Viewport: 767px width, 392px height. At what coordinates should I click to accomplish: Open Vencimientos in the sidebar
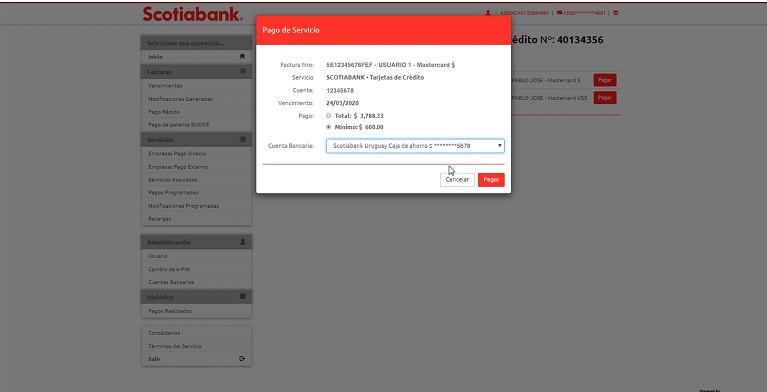[196, 86]
